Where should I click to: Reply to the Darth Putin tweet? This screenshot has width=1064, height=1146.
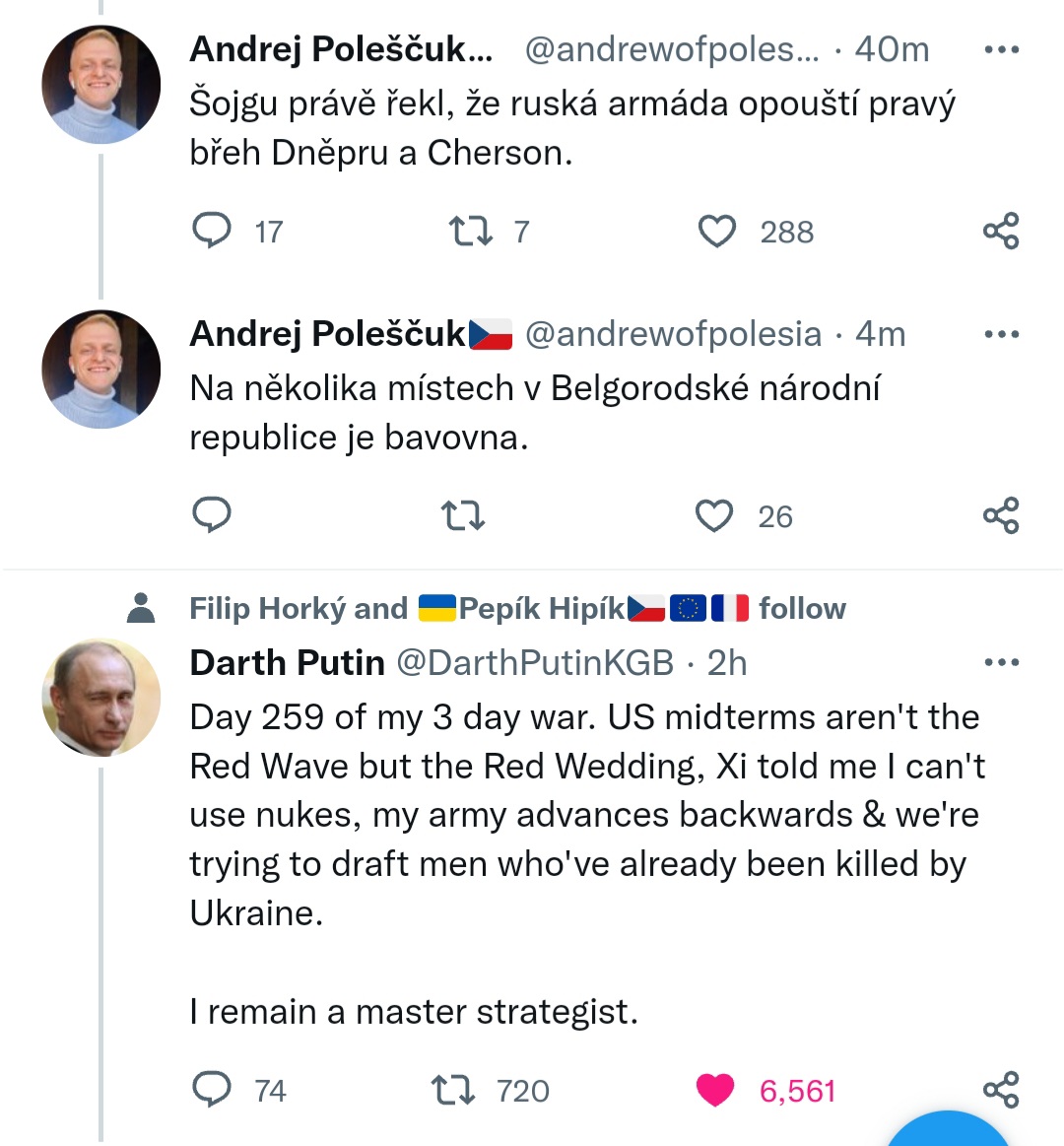pos(211,1090)
